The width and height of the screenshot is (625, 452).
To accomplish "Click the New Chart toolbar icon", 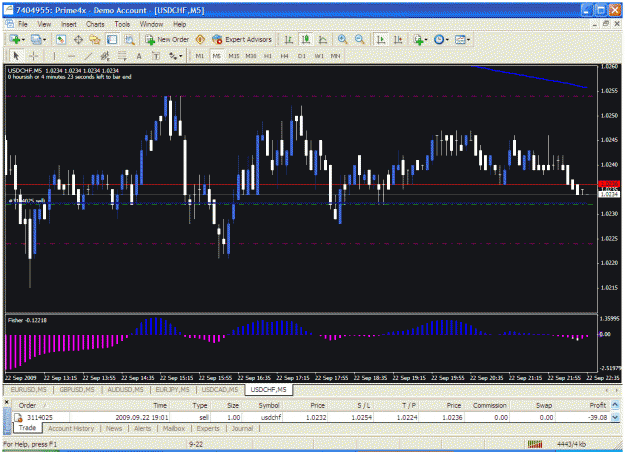I will (x=15, y=39).
